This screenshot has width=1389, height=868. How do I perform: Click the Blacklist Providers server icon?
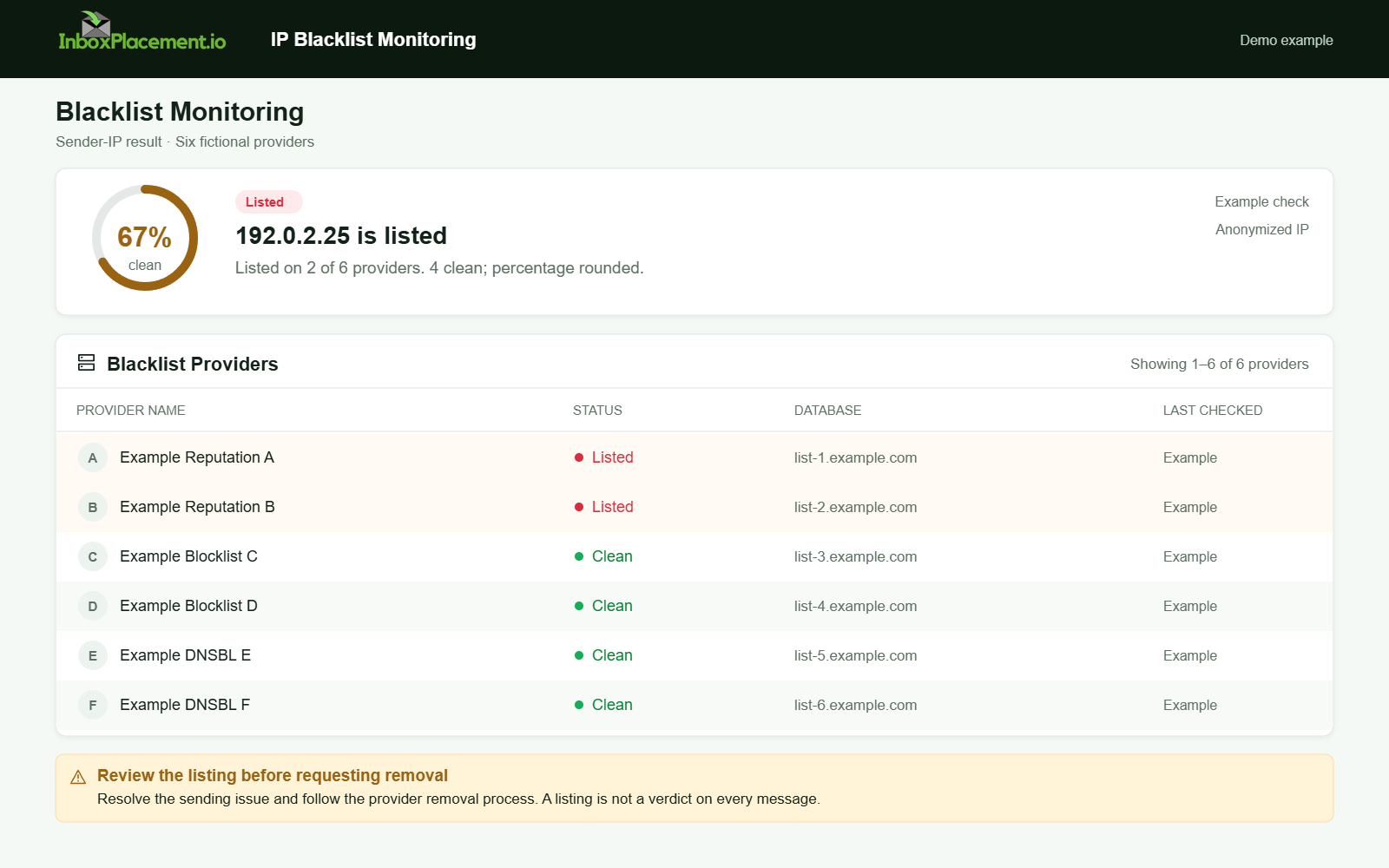87,363
